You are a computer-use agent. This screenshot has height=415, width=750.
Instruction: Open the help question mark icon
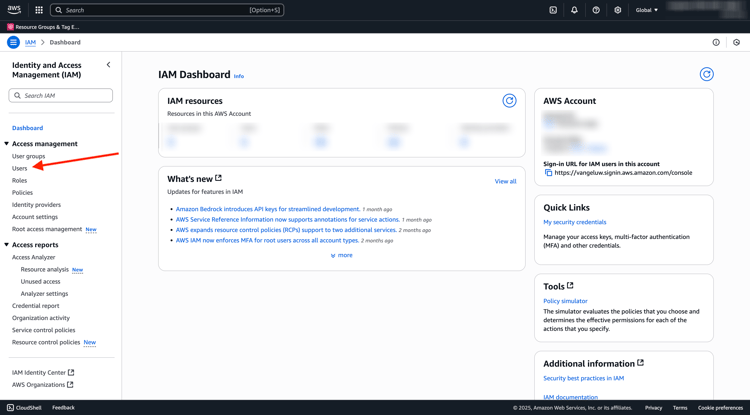[596, 10]
